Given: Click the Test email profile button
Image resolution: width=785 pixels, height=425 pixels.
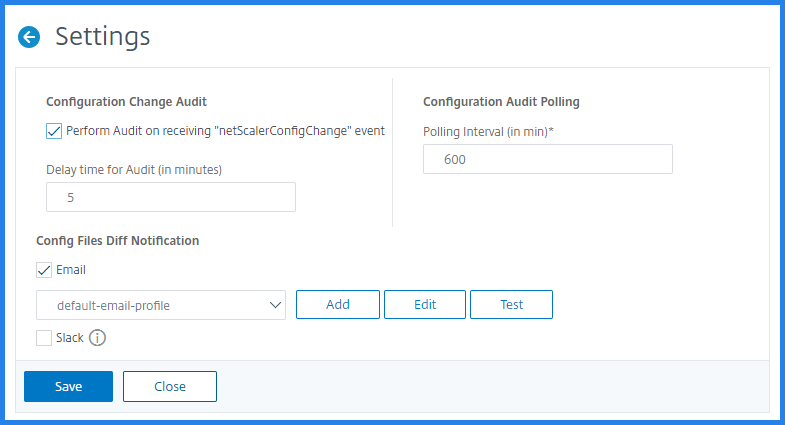Looking at the screenshot, I should click(512, 304).
